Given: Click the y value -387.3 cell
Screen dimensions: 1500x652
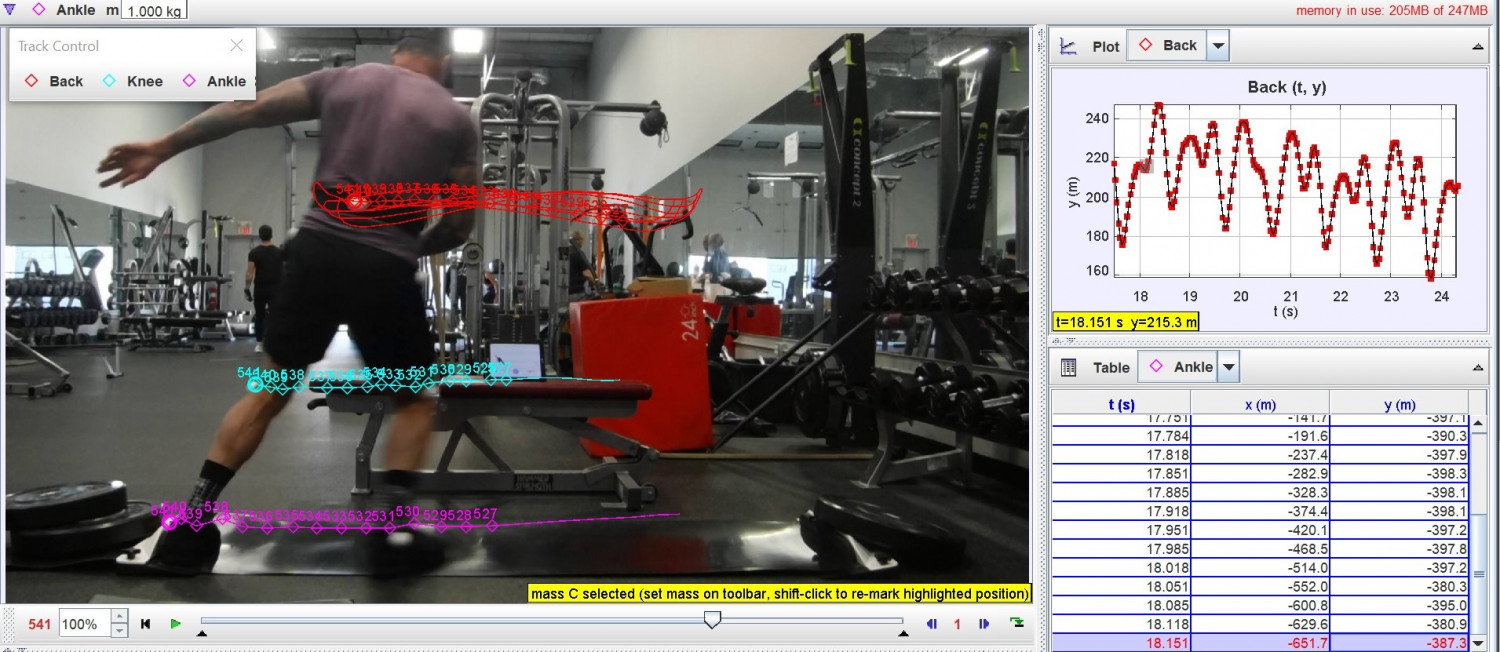Looking at the screenshot, I should pos(1399,642).
